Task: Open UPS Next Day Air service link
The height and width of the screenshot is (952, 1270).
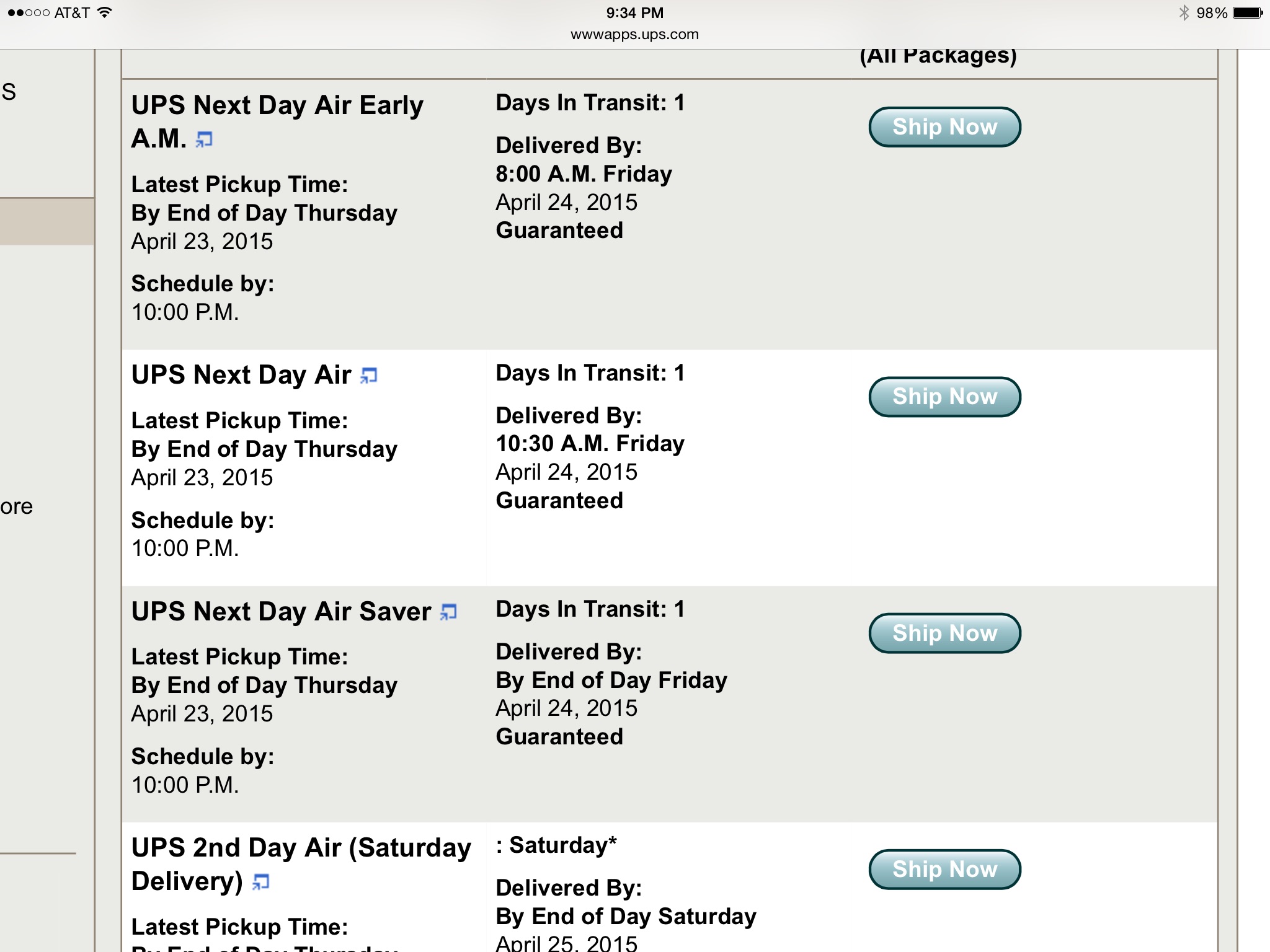Action: pos(241,375)
